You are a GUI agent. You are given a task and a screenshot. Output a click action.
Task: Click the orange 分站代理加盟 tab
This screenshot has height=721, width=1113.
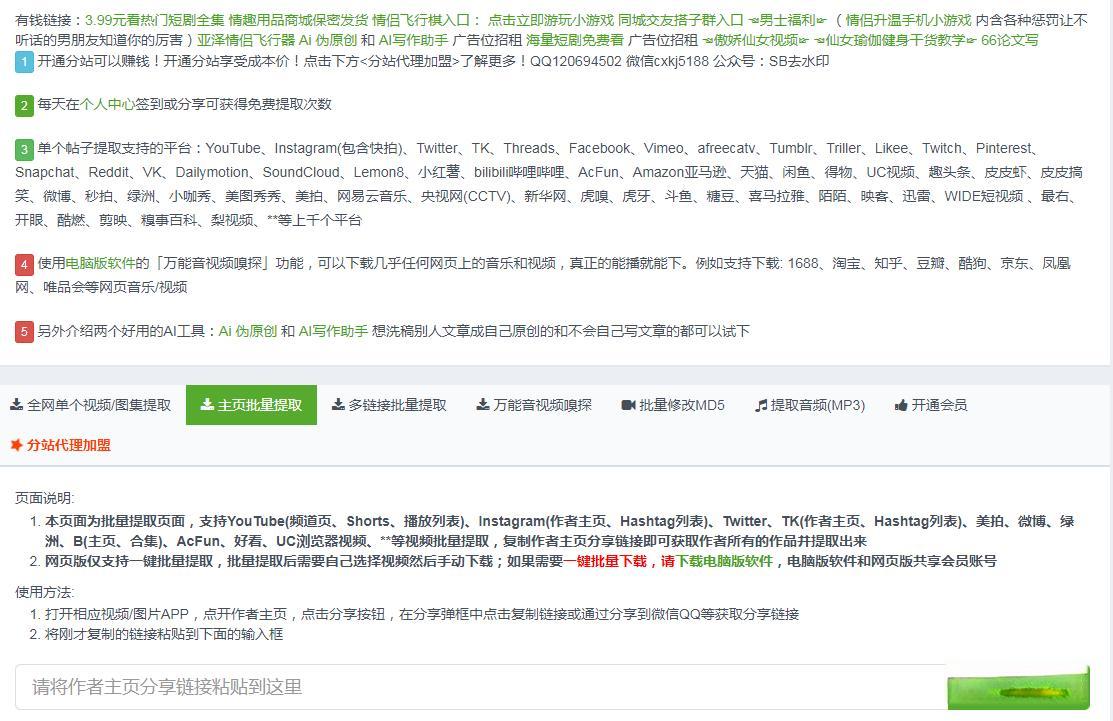pyautogui.click(x=60, y=445)
